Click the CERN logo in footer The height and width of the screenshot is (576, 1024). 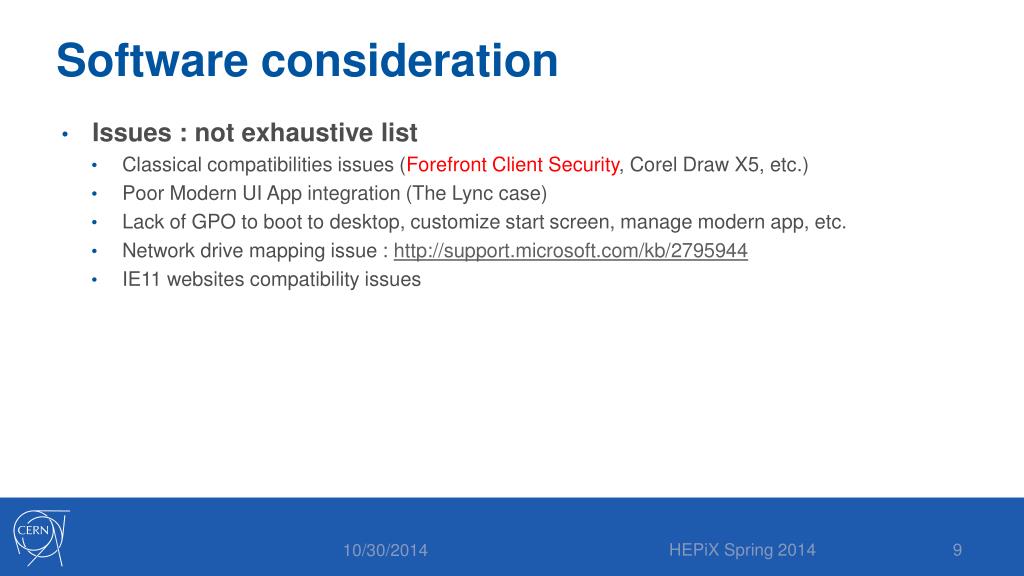pos(41,537)
